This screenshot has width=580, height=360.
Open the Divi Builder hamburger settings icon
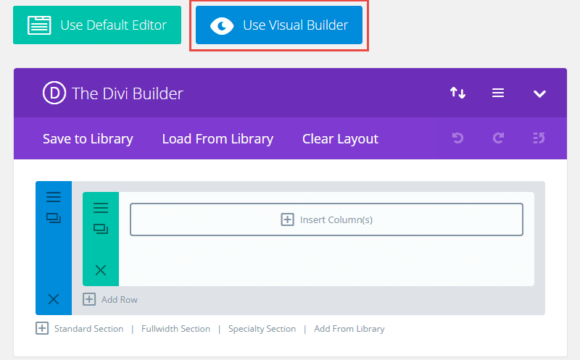point(498,93)
